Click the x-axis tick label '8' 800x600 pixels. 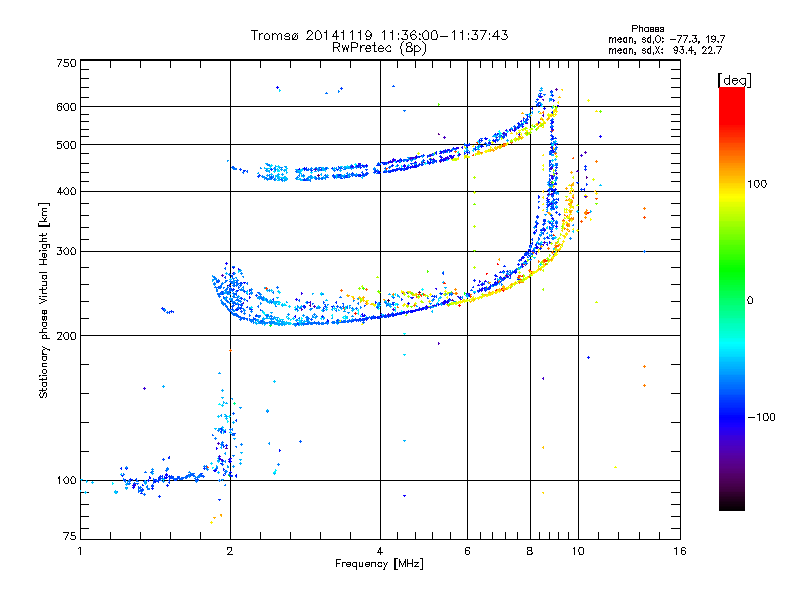click(x=530, y=551)
